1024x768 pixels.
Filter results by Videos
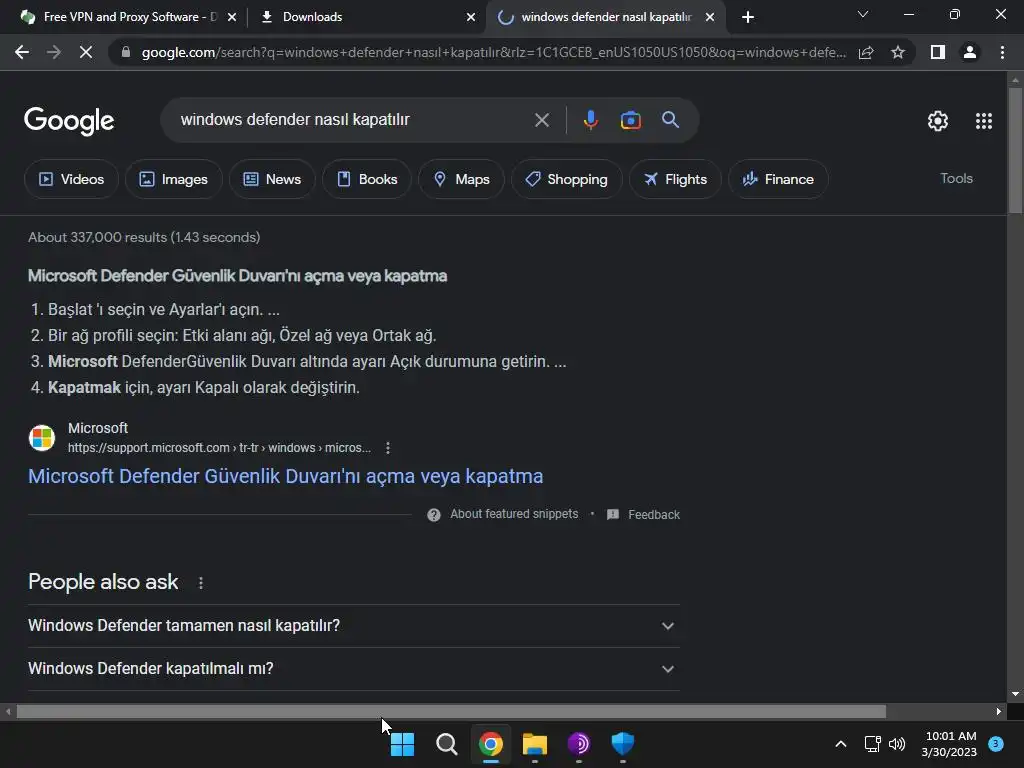click(71, 179)
